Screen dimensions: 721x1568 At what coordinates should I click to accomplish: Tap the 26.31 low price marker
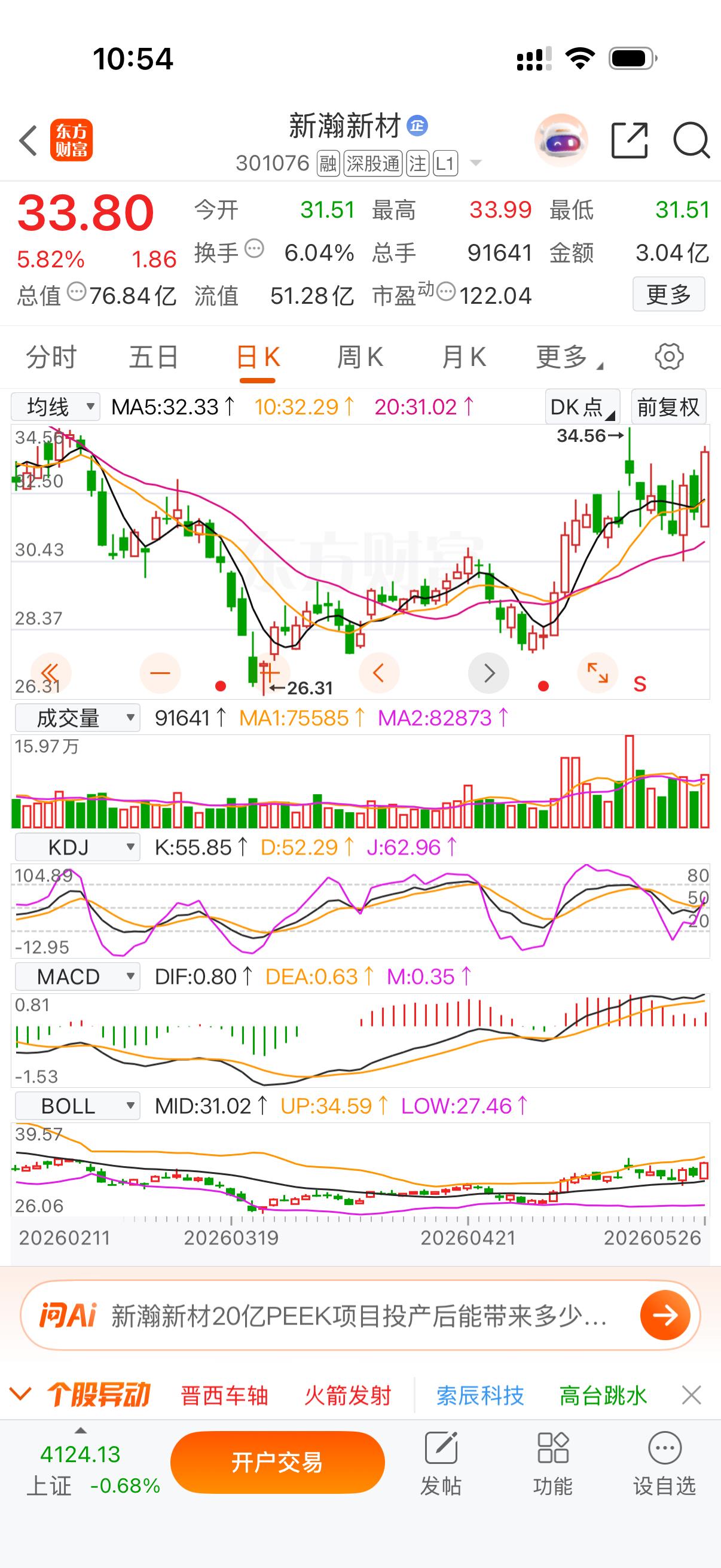tap(301, 688)
